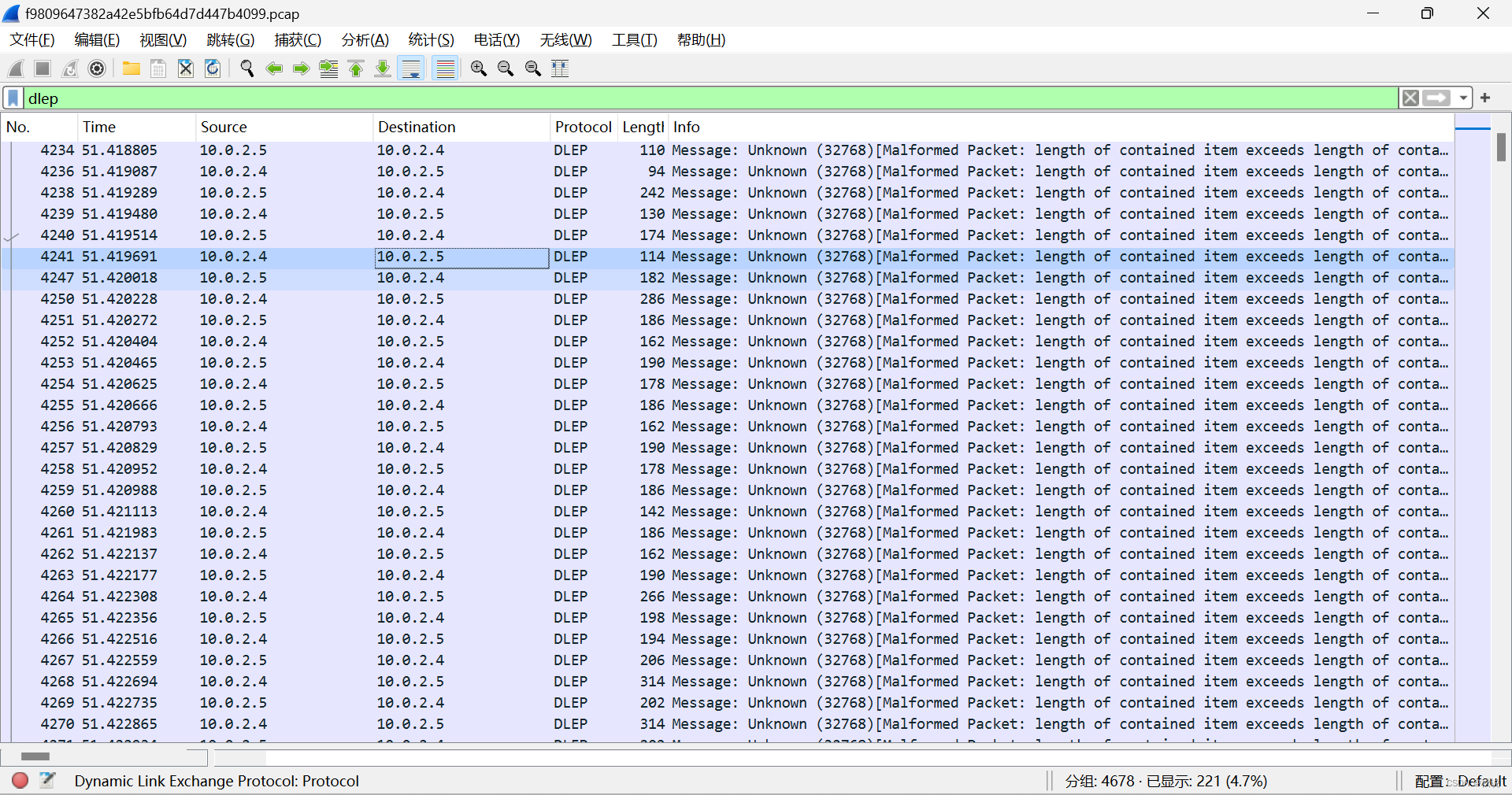1512x795 pixels.
Task: Open a capture file with folder icon
Action: (x=132, y=68)
